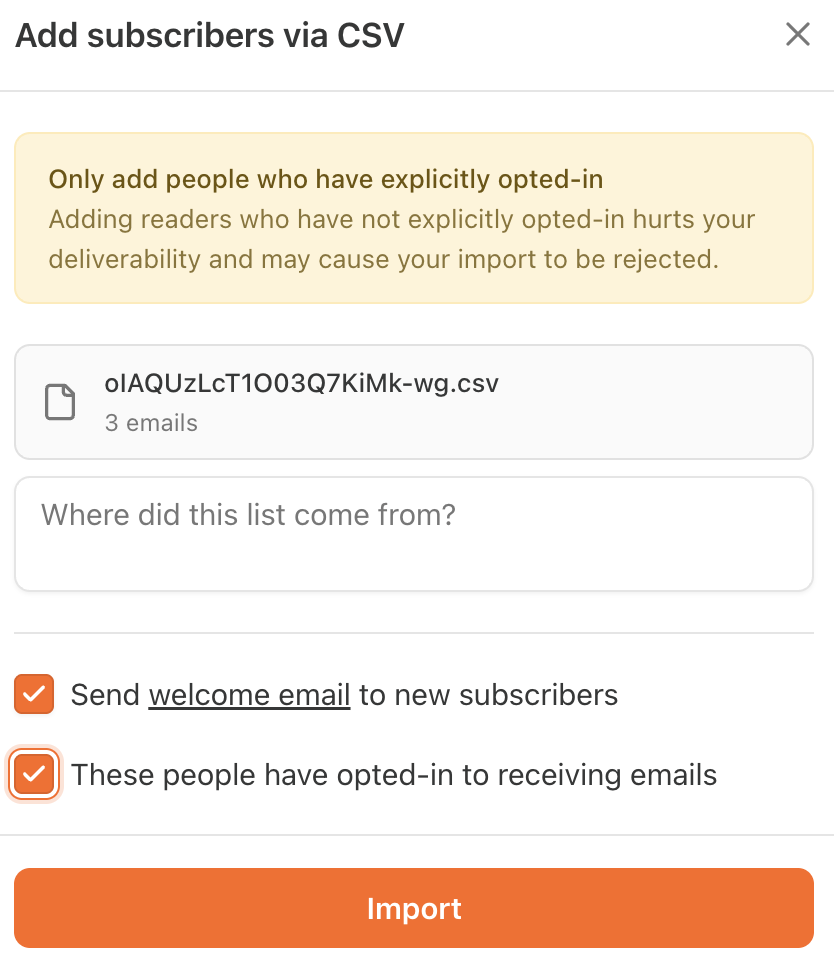Click the '3 emails' count text
The width and height of the screenshot is (834, 958).
151,423
